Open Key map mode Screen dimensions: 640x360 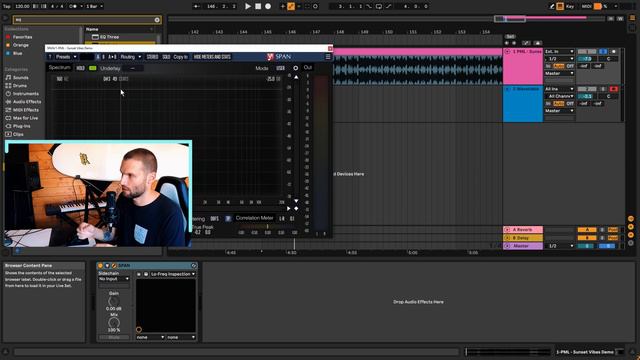pos(570,6)
